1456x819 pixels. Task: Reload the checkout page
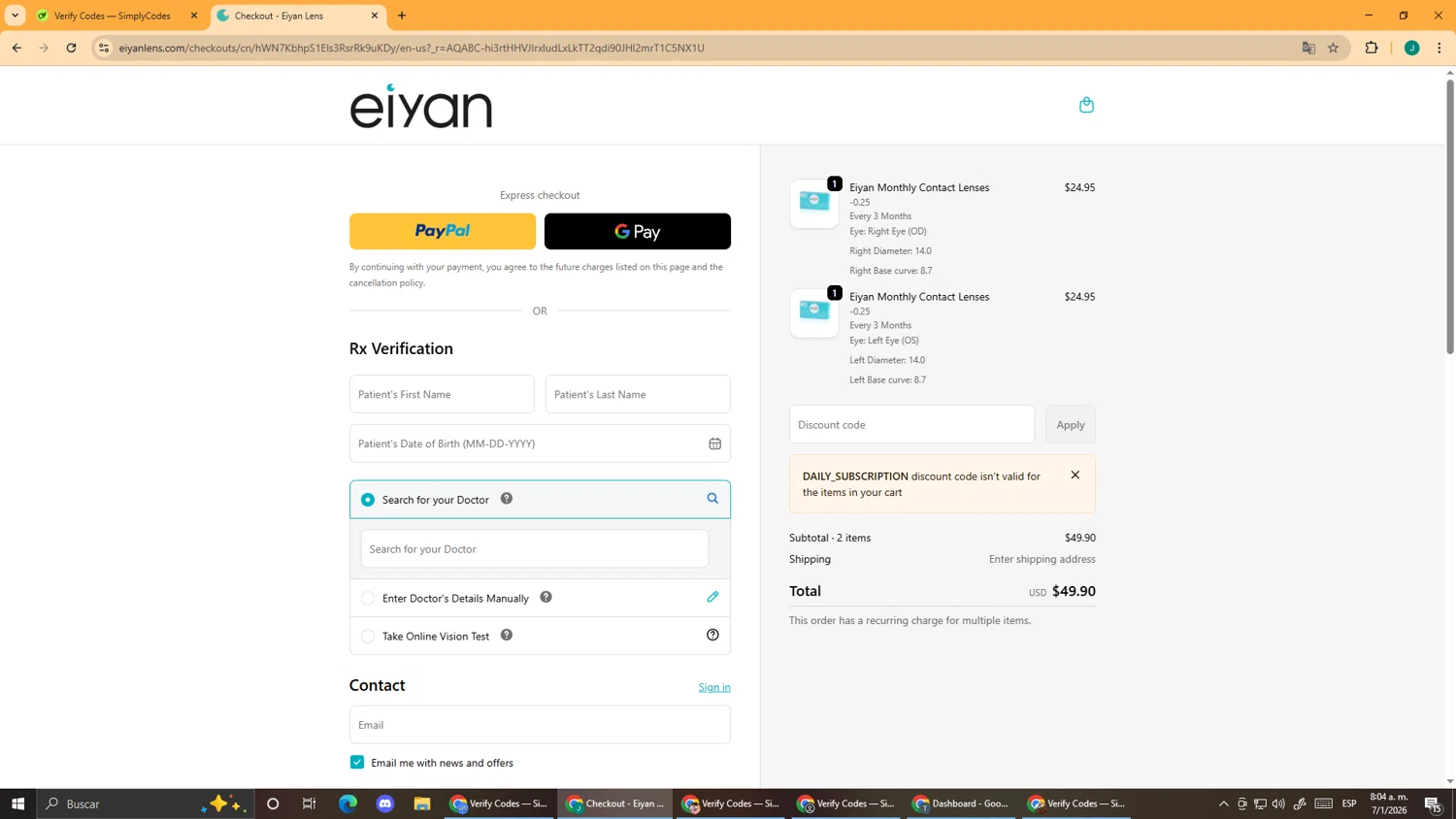click(71, 48)
